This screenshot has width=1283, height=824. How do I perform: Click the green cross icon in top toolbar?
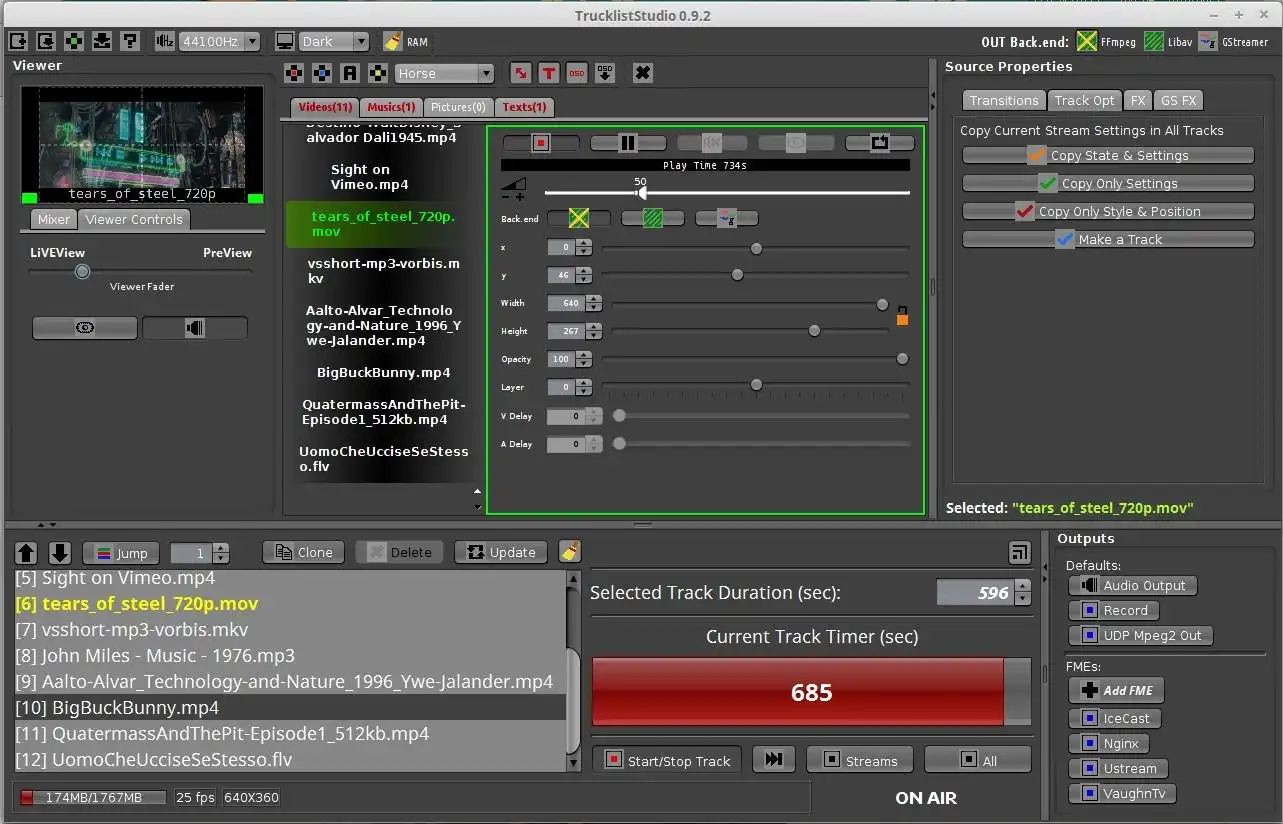tap(74, 41)
